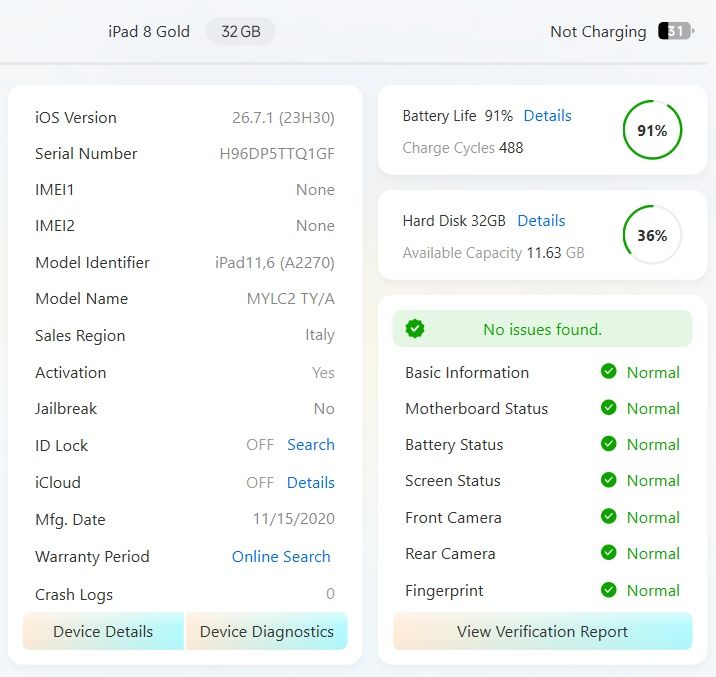The height and width of the screenshot is (677, 716).
Task: Click the IMEI2 value None
Action: pos(316,226)
